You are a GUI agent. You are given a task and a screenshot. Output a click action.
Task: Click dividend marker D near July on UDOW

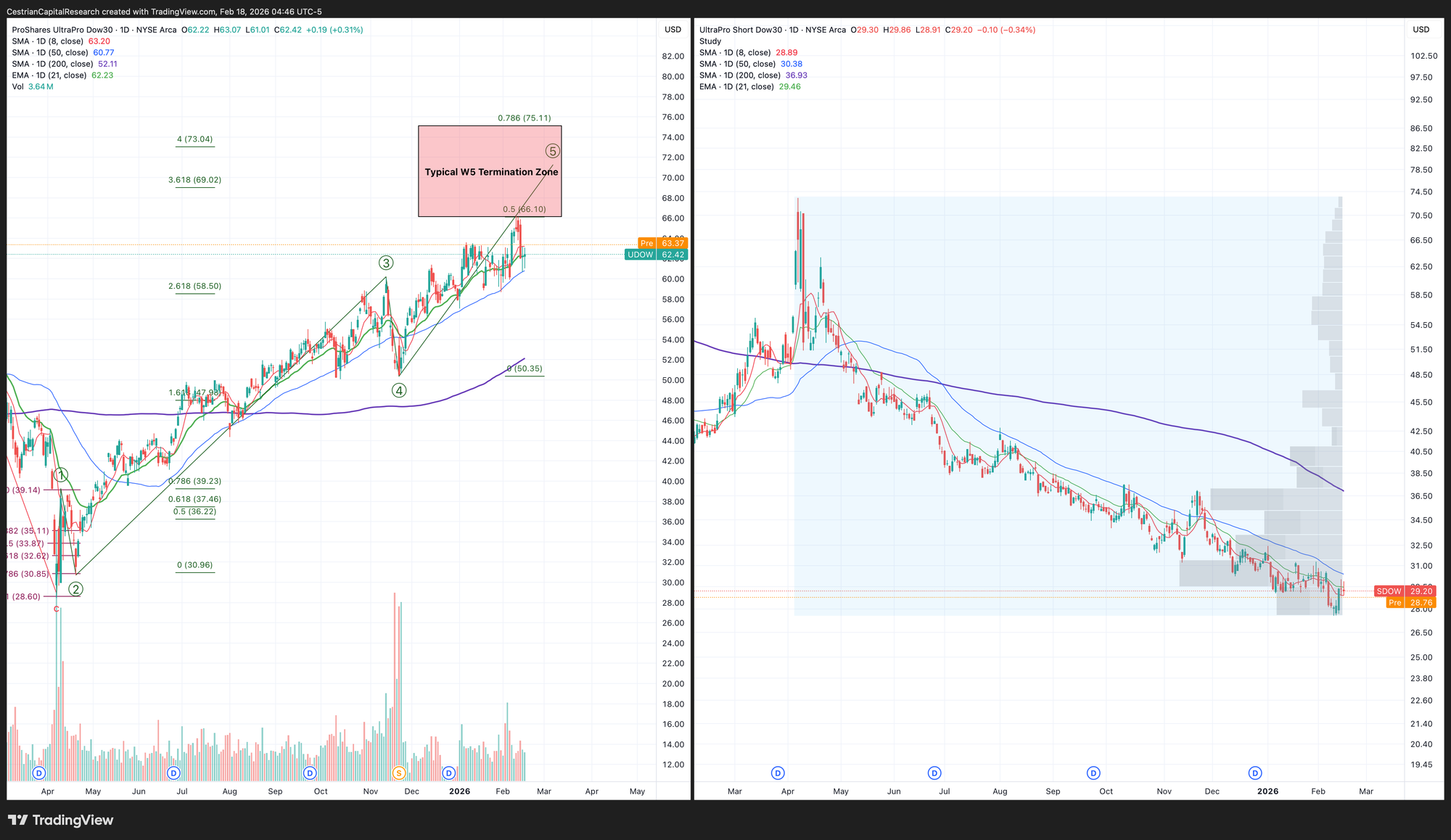[173, 773]
